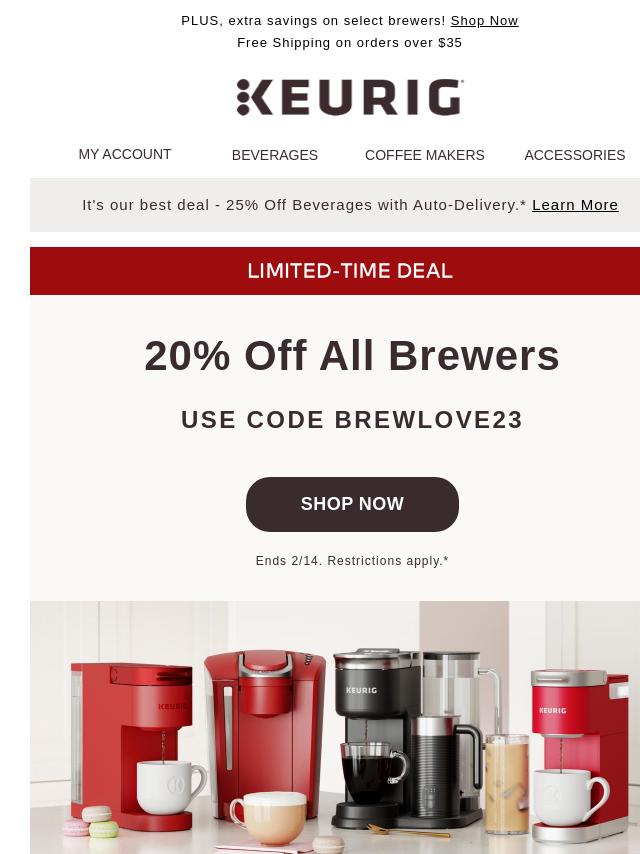The image size is (640, 854).
Task: Click the latte cup in front
Action: click(x=268, y=817)
